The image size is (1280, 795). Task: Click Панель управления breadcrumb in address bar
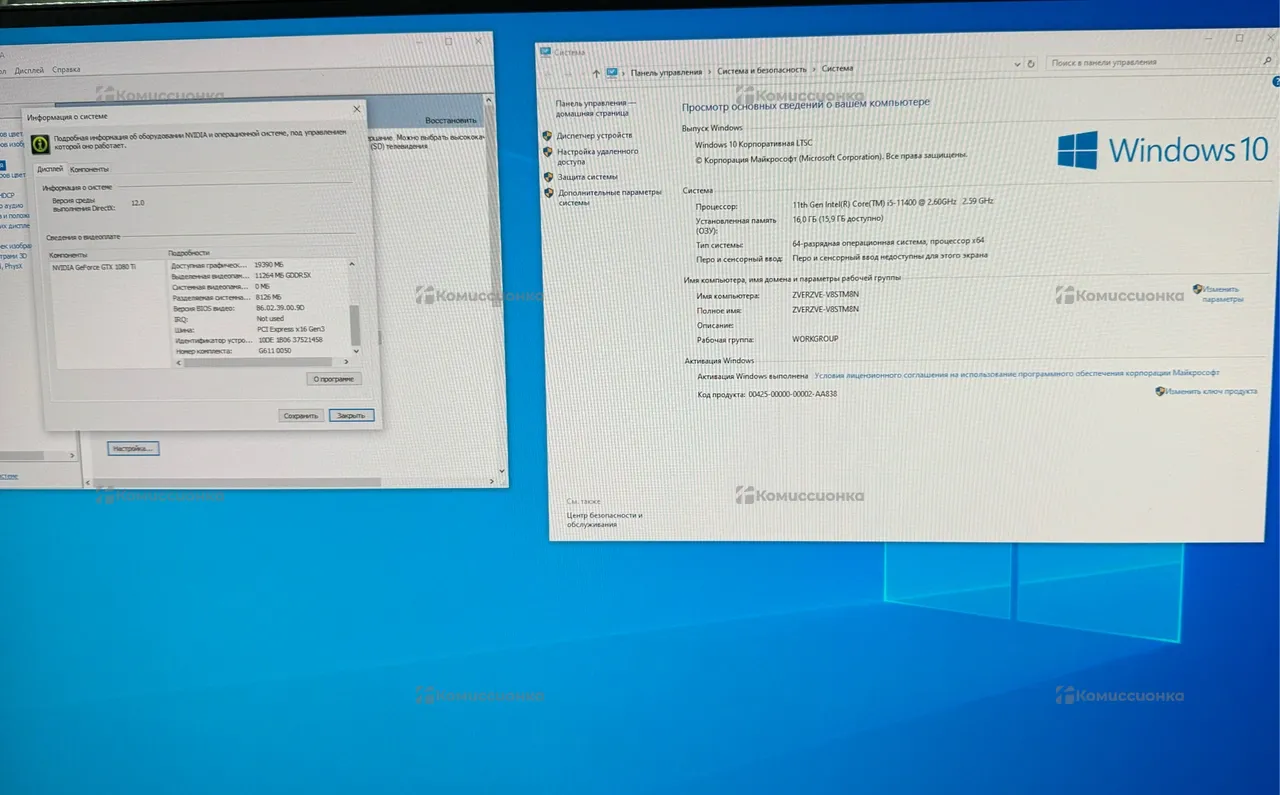tap(667, 70)
